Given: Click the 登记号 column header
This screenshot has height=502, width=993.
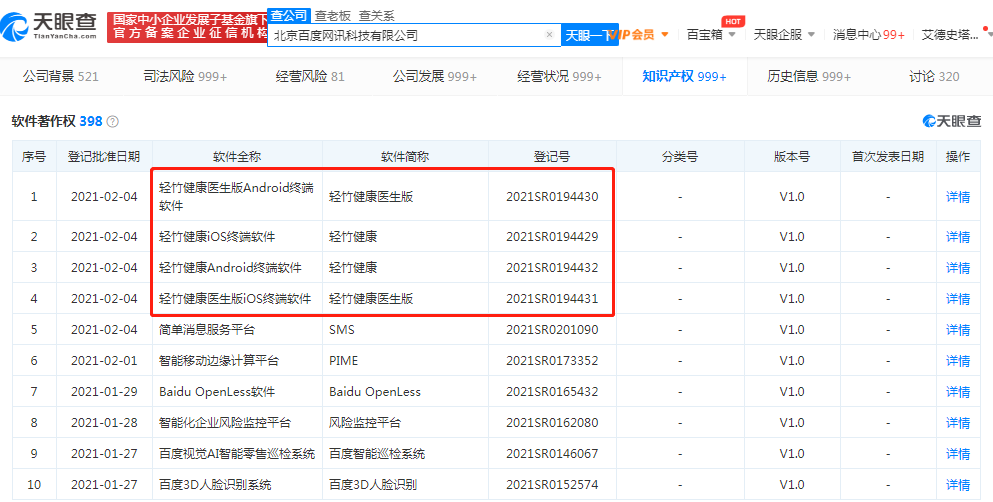Looking at the screenshot, I should [552, 157].
